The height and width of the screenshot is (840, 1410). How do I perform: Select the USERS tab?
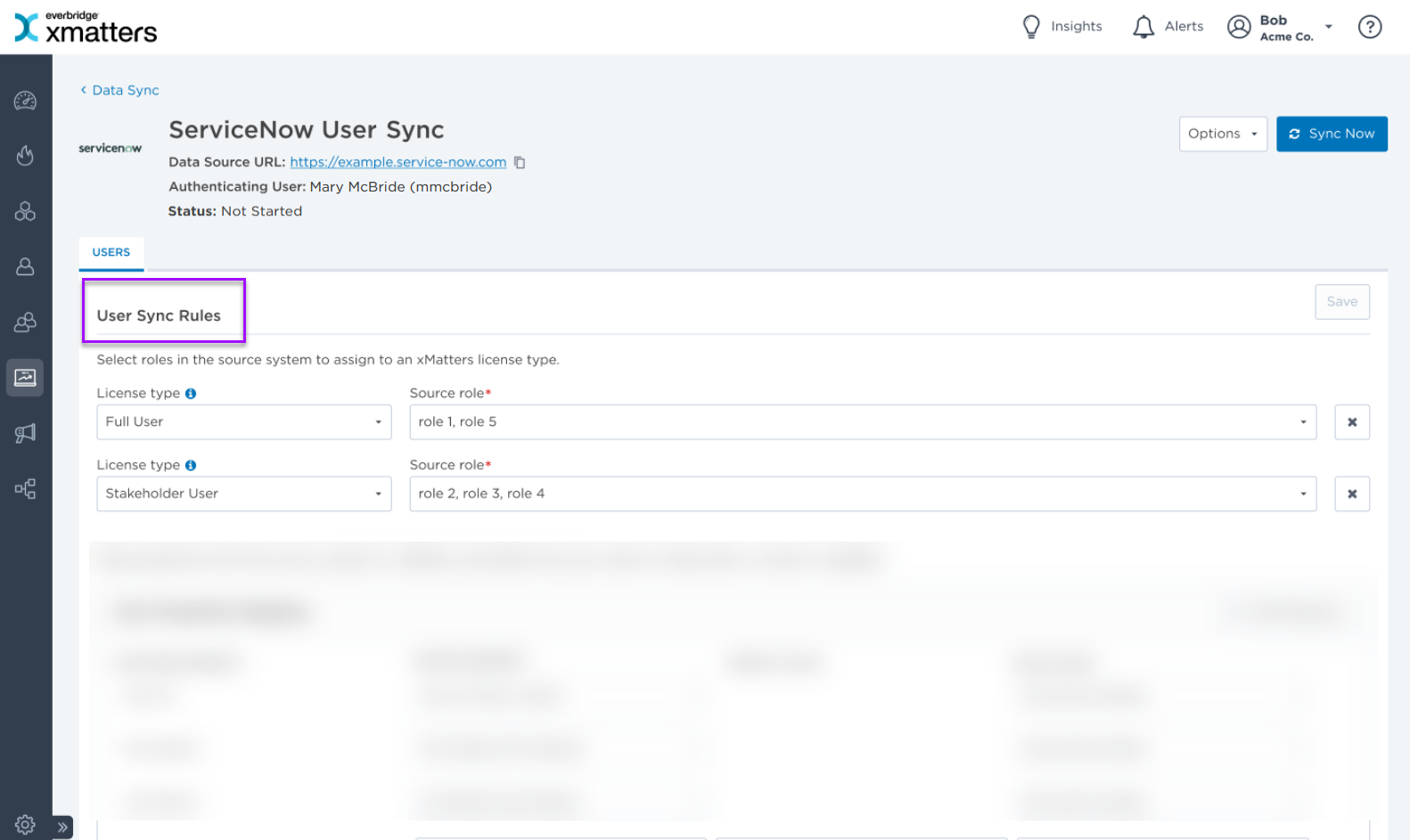111,252
